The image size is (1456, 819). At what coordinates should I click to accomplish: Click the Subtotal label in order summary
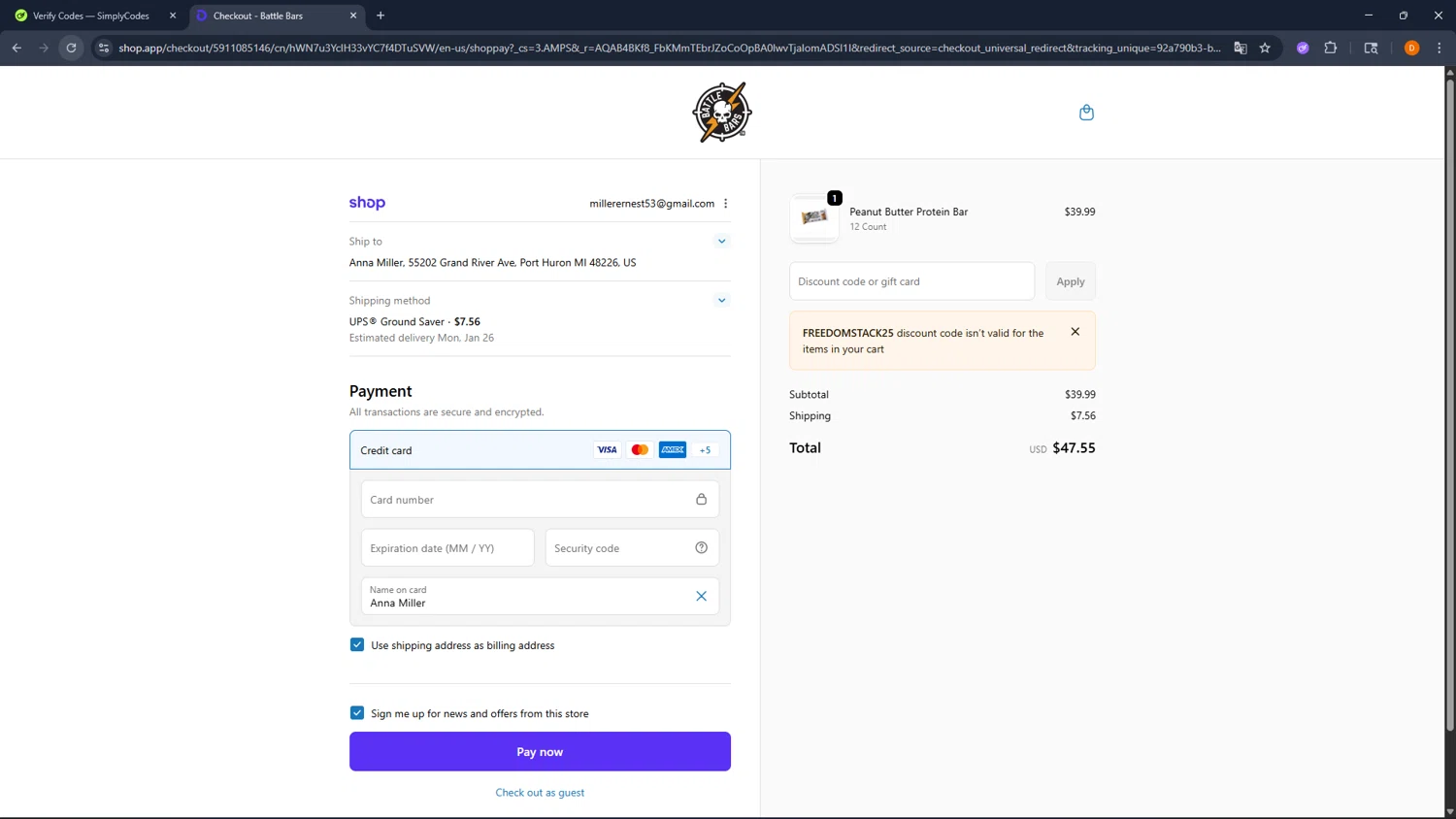coord(809,395)
